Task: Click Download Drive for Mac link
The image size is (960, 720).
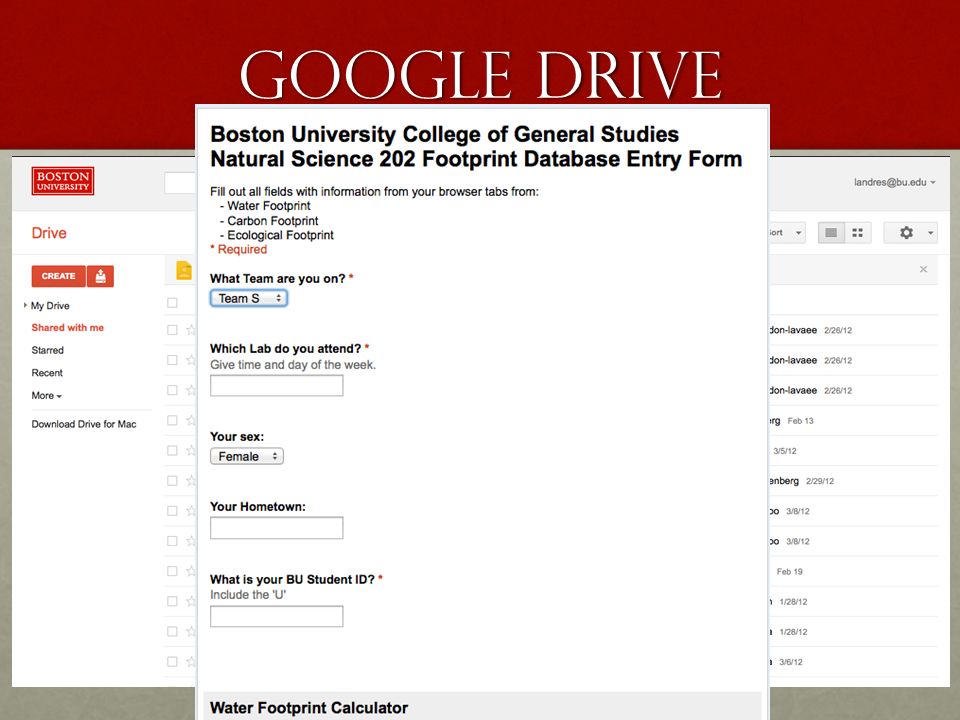Action: click(84, 424)
